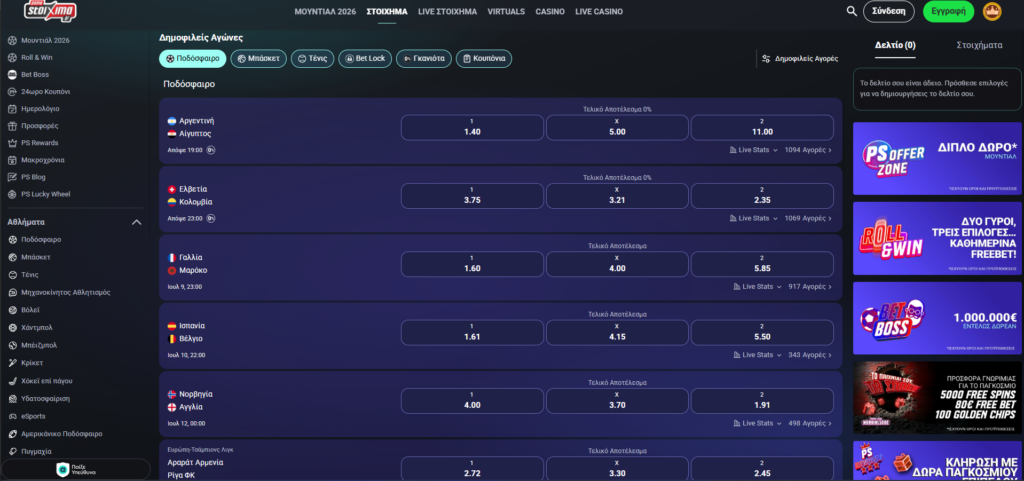
Task: Go to CASINO top menu
Action: click(x=550, y=12)
